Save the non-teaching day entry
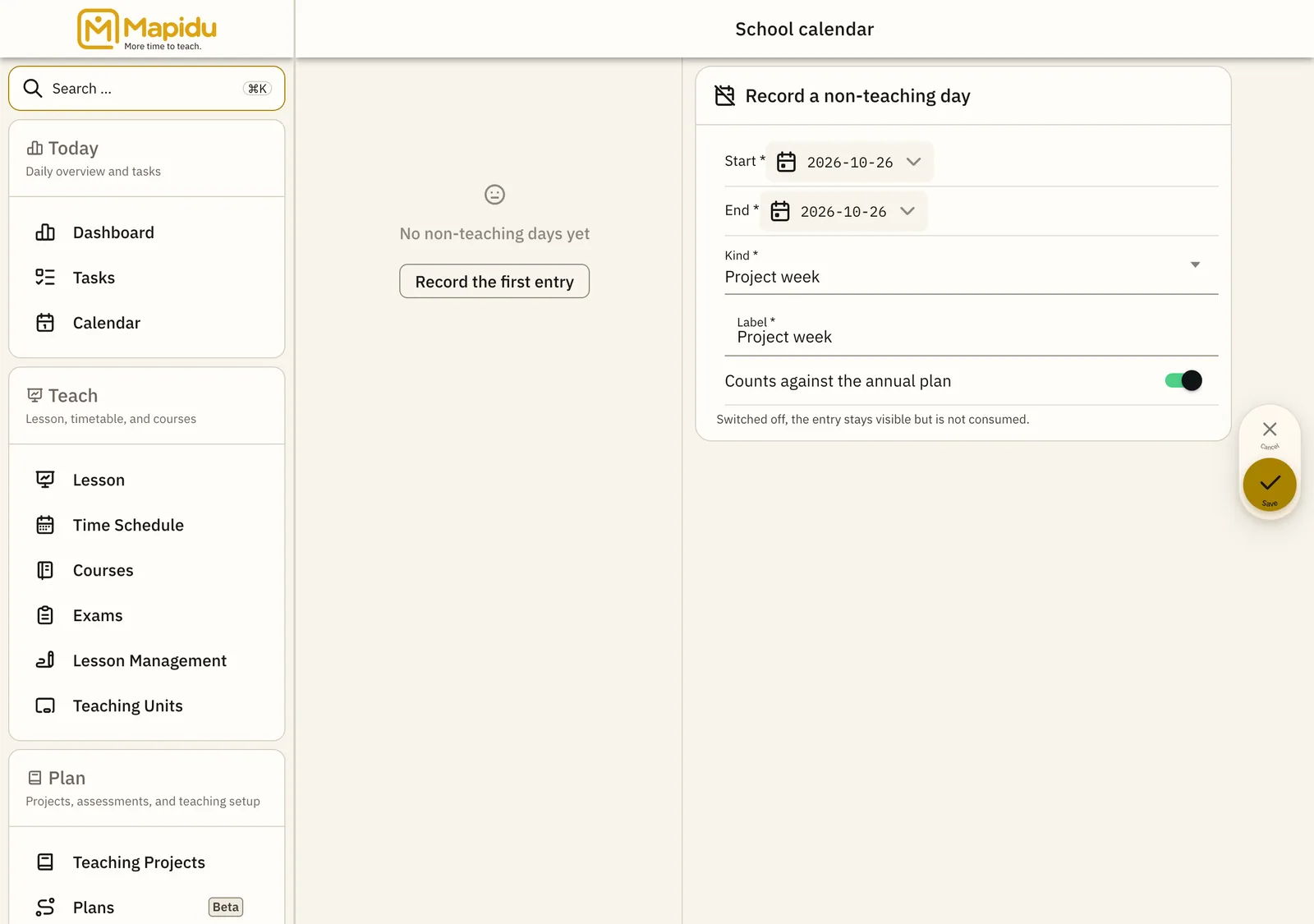This screenshot has height=924, width=1314. pos(1270,485)
